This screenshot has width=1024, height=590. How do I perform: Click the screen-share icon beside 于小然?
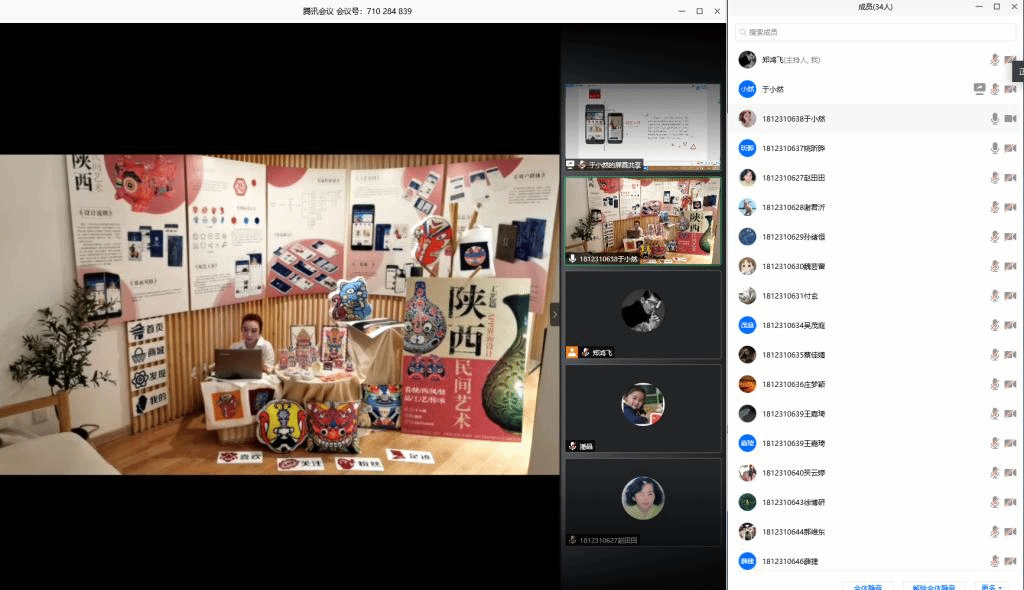coord(979,89)
